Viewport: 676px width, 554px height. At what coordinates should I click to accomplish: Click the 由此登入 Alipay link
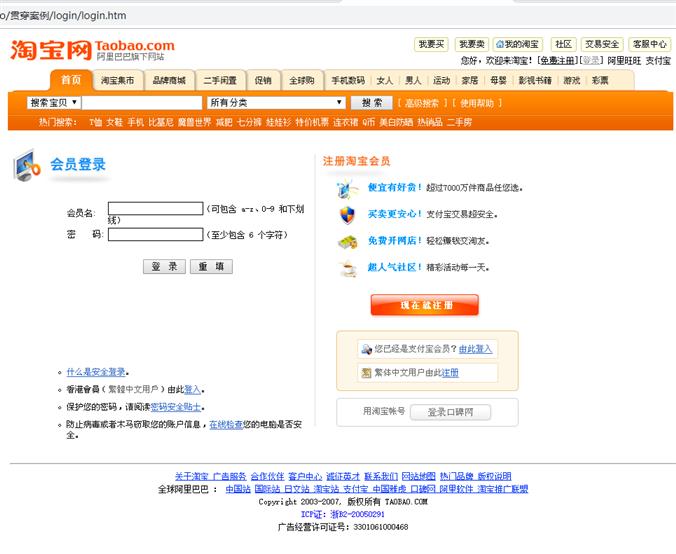(x=475, y=349)
